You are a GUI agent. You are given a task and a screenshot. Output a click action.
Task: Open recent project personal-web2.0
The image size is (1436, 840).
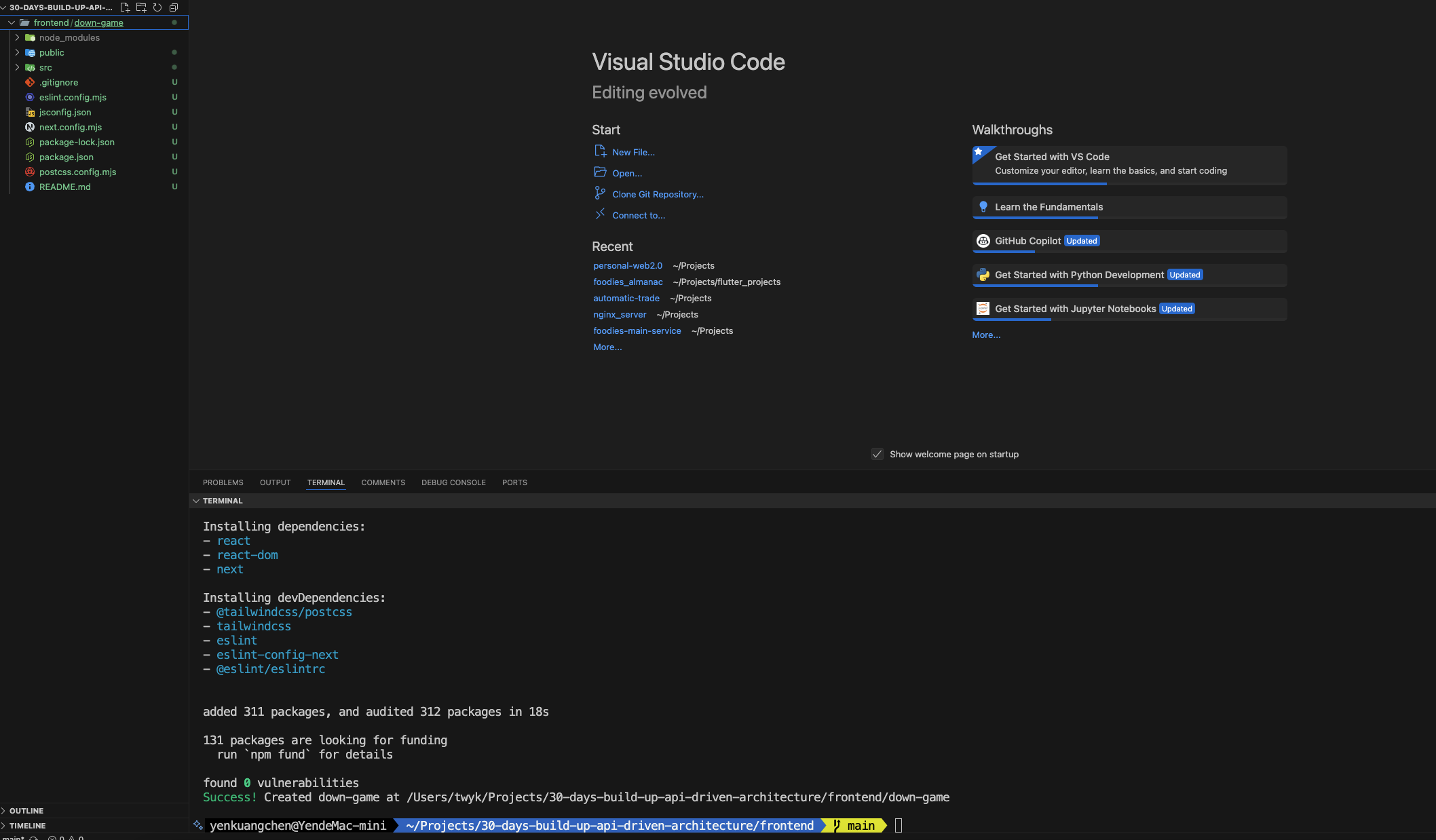628,265
